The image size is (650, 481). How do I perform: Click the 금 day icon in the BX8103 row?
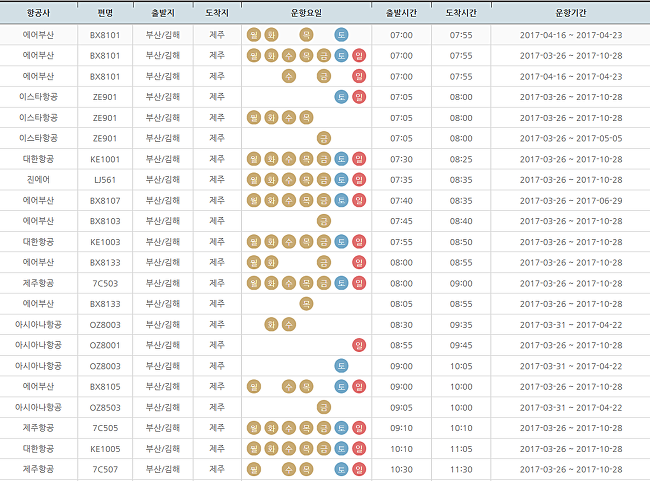pos(324,221)
